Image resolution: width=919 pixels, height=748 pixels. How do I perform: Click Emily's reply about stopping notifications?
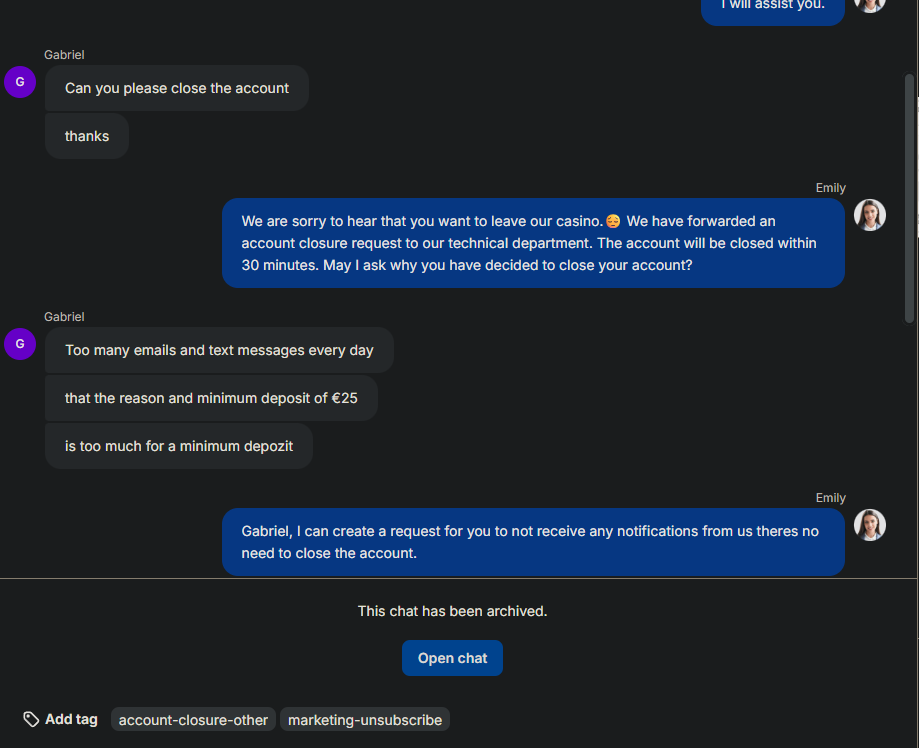pyautogui.click(x=533, y=541)
